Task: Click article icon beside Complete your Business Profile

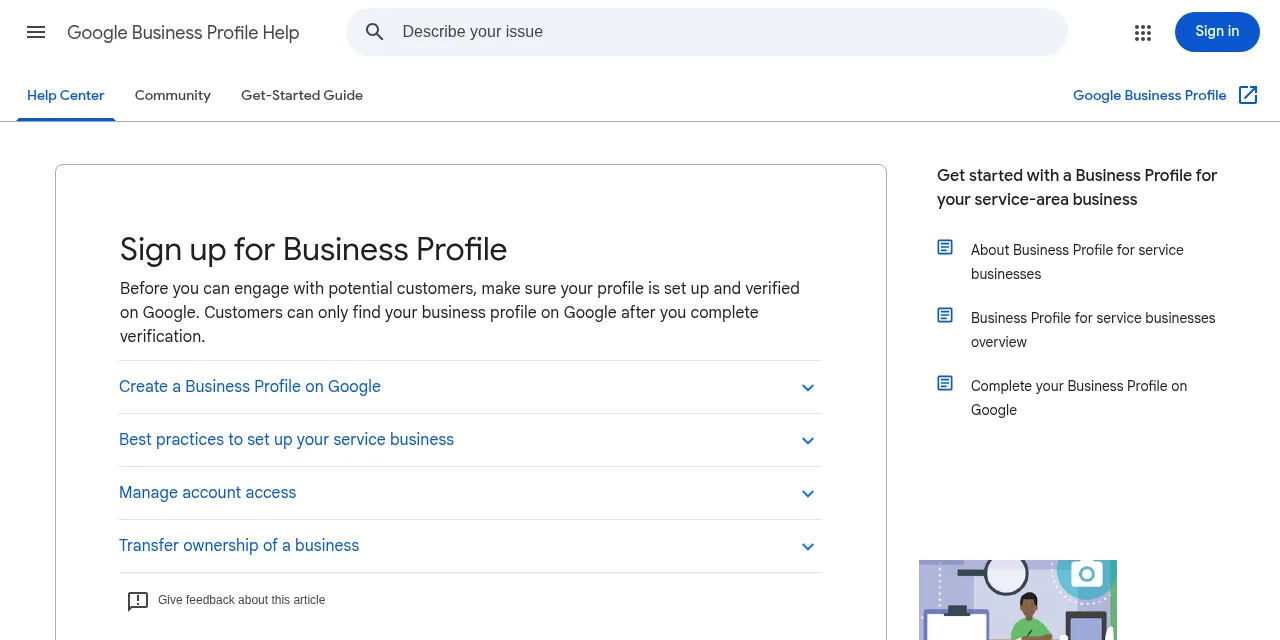Action: tap(945, 383)
